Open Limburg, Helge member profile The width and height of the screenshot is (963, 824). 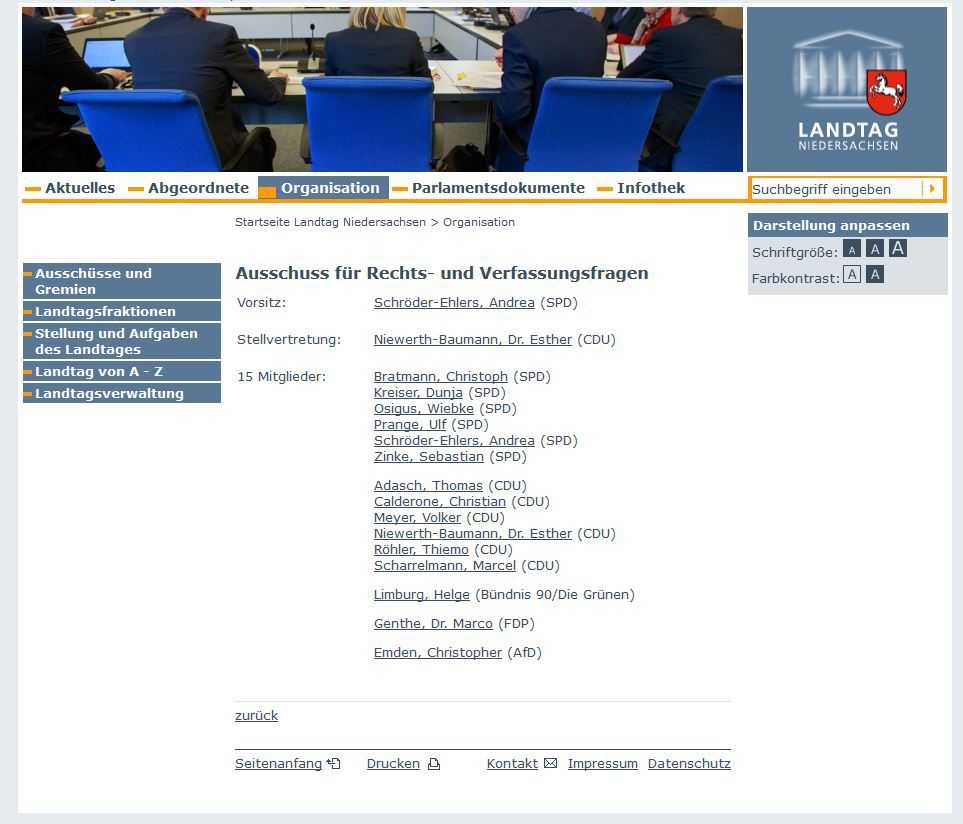[x=421, y=595]
